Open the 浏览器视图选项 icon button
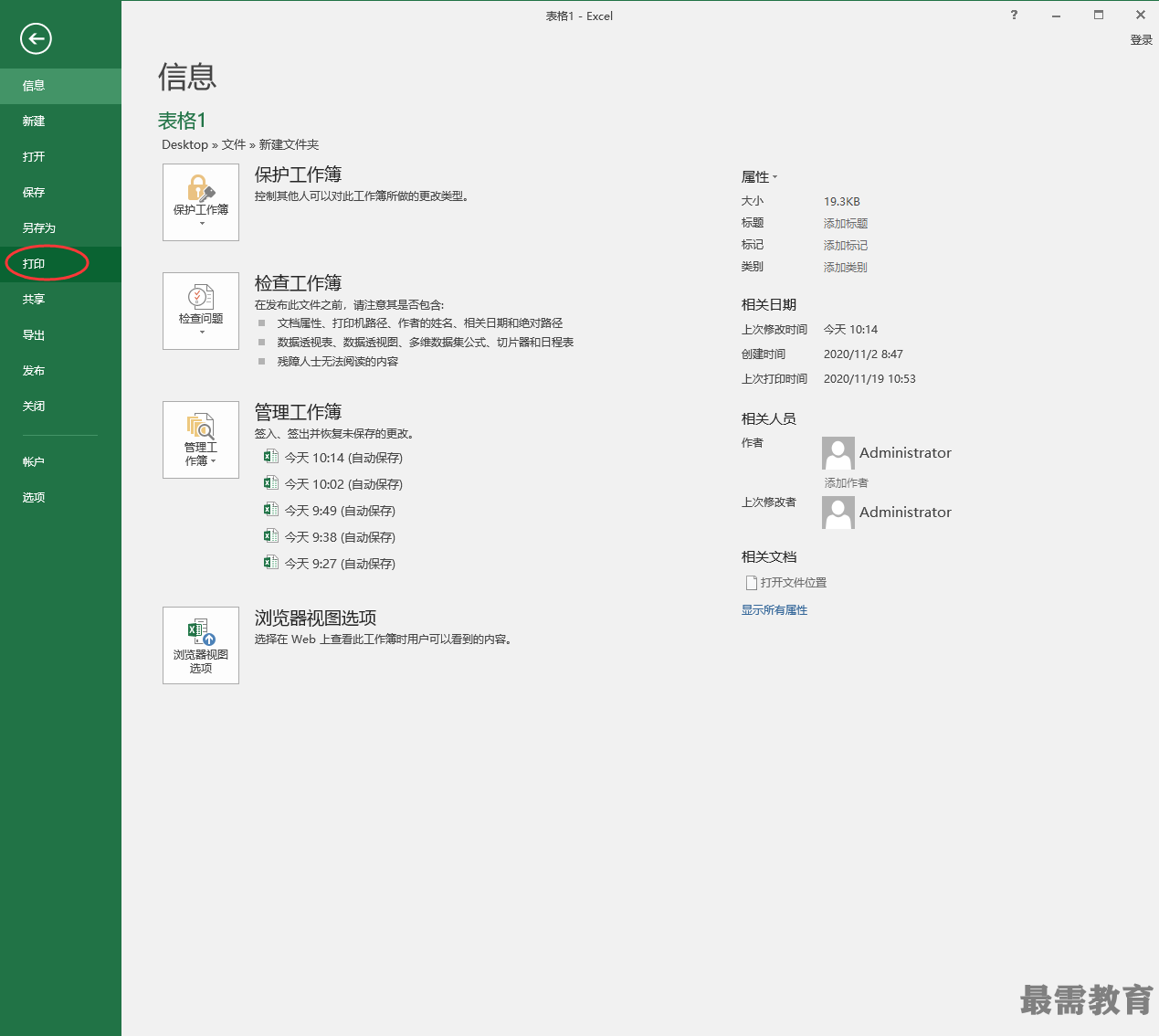Viewport: 1159px width, 1036px height. click(201, 645)
